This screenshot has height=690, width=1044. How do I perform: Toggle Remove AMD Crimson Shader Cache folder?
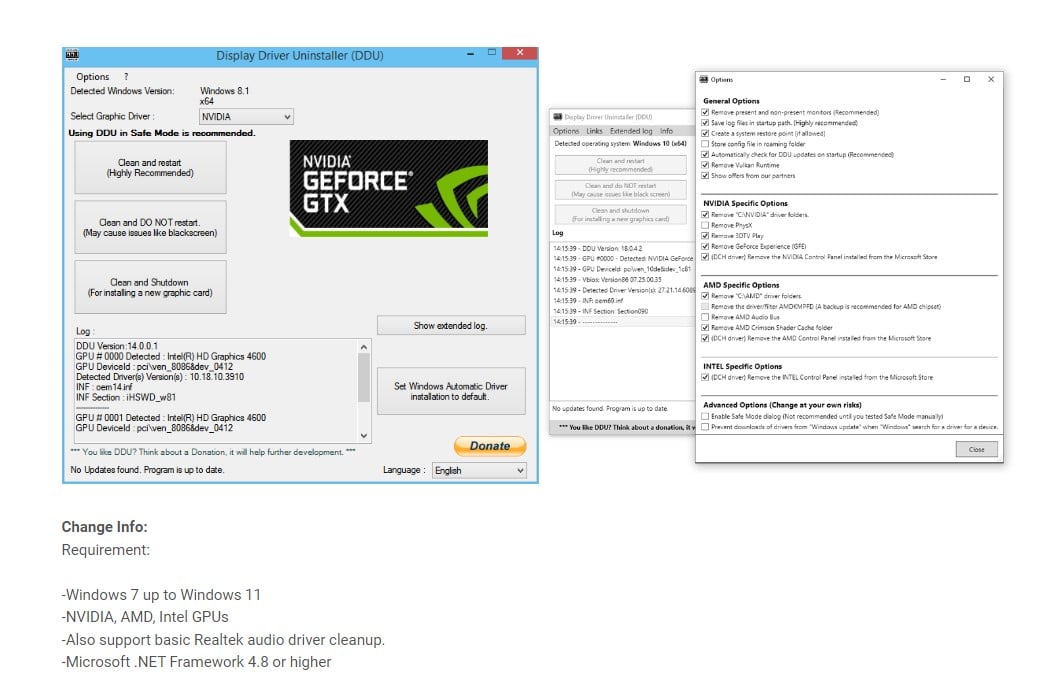pyautogui.click(x=705, y=328)
